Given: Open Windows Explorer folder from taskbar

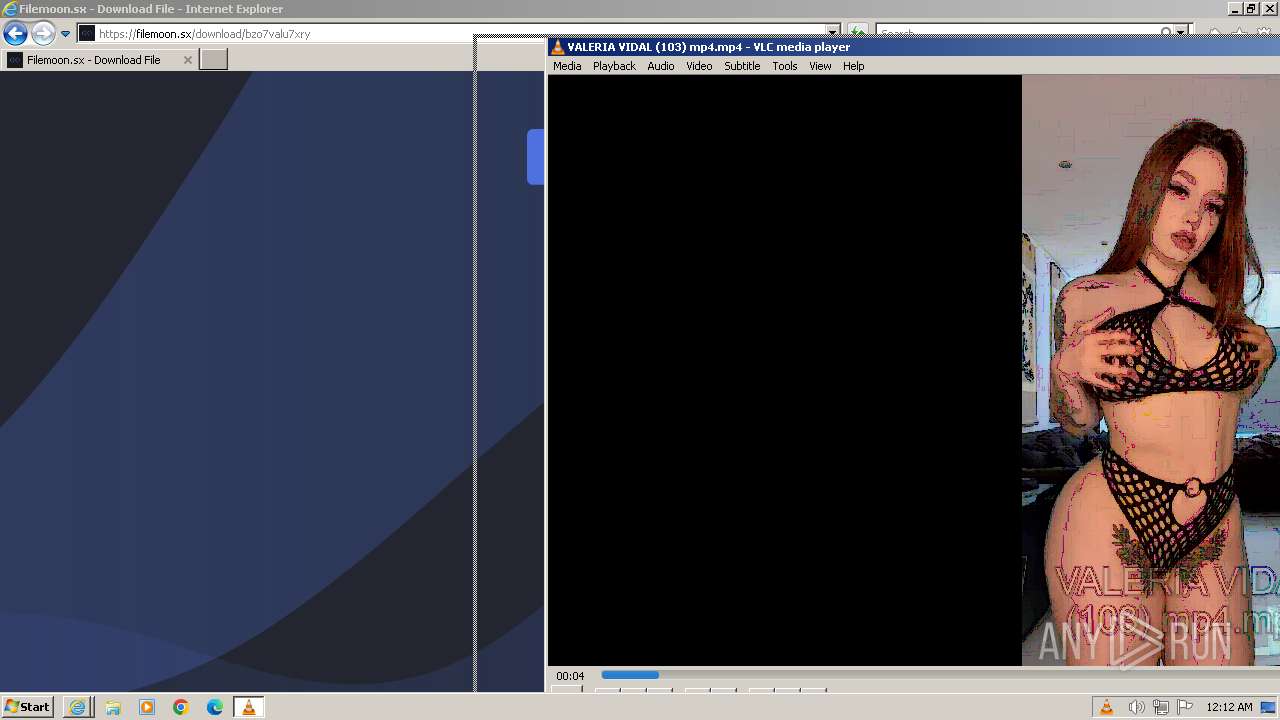Looking at the screenshot, I should (112, 707).
